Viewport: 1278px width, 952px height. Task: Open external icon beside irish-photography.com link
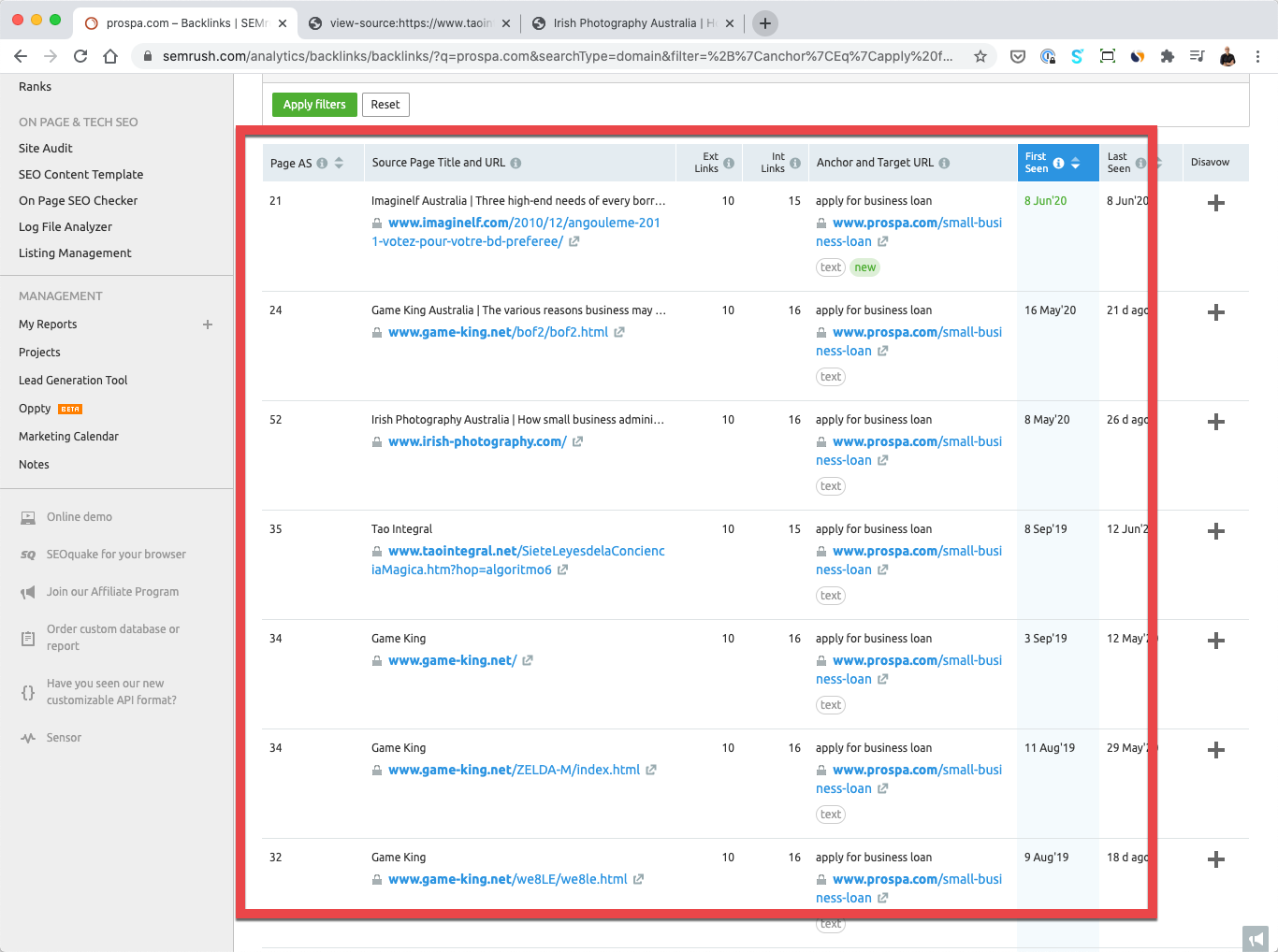(577, 441)
